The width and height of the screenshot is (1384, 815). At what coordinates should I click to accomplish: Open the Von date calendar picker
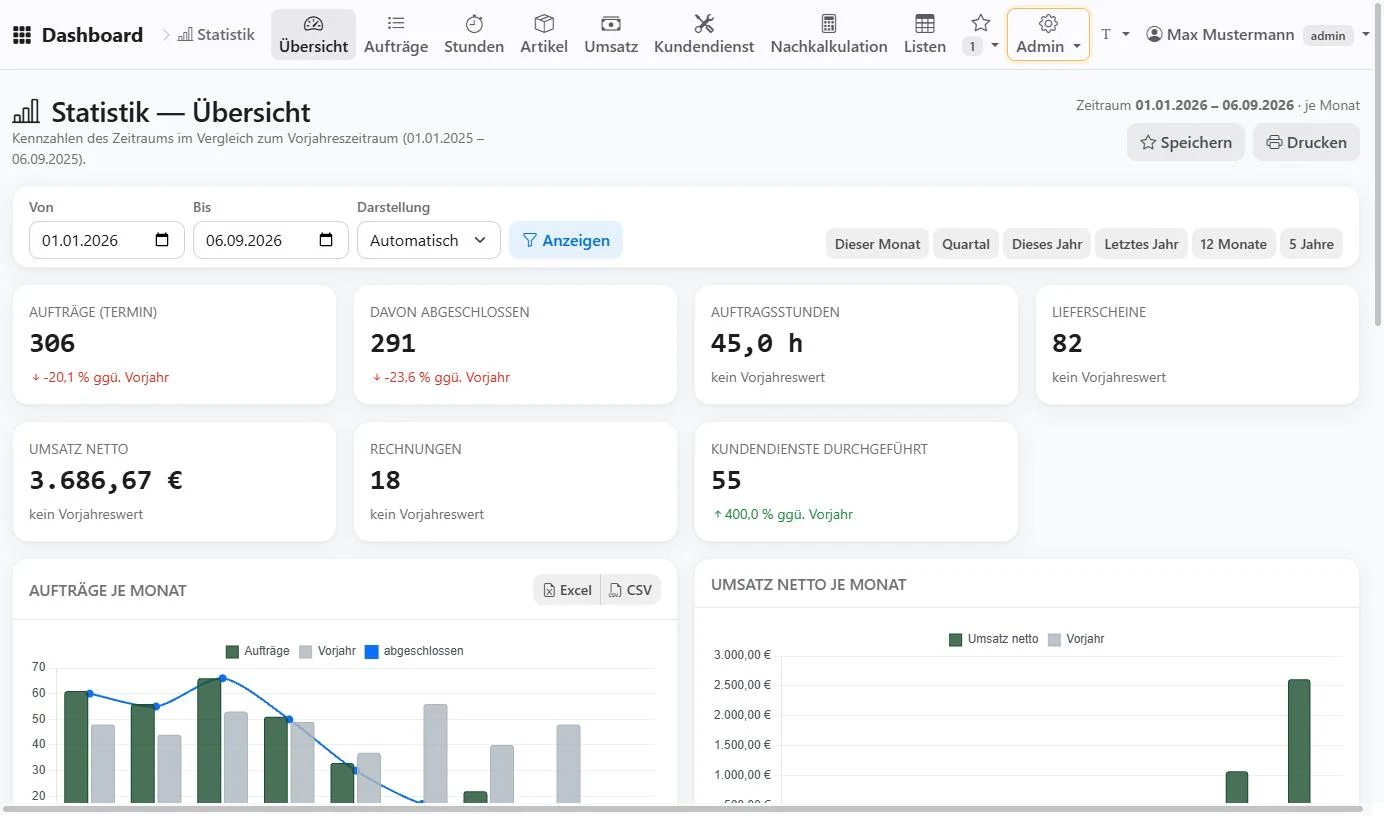pyautogui.click(x=162, y=240)
